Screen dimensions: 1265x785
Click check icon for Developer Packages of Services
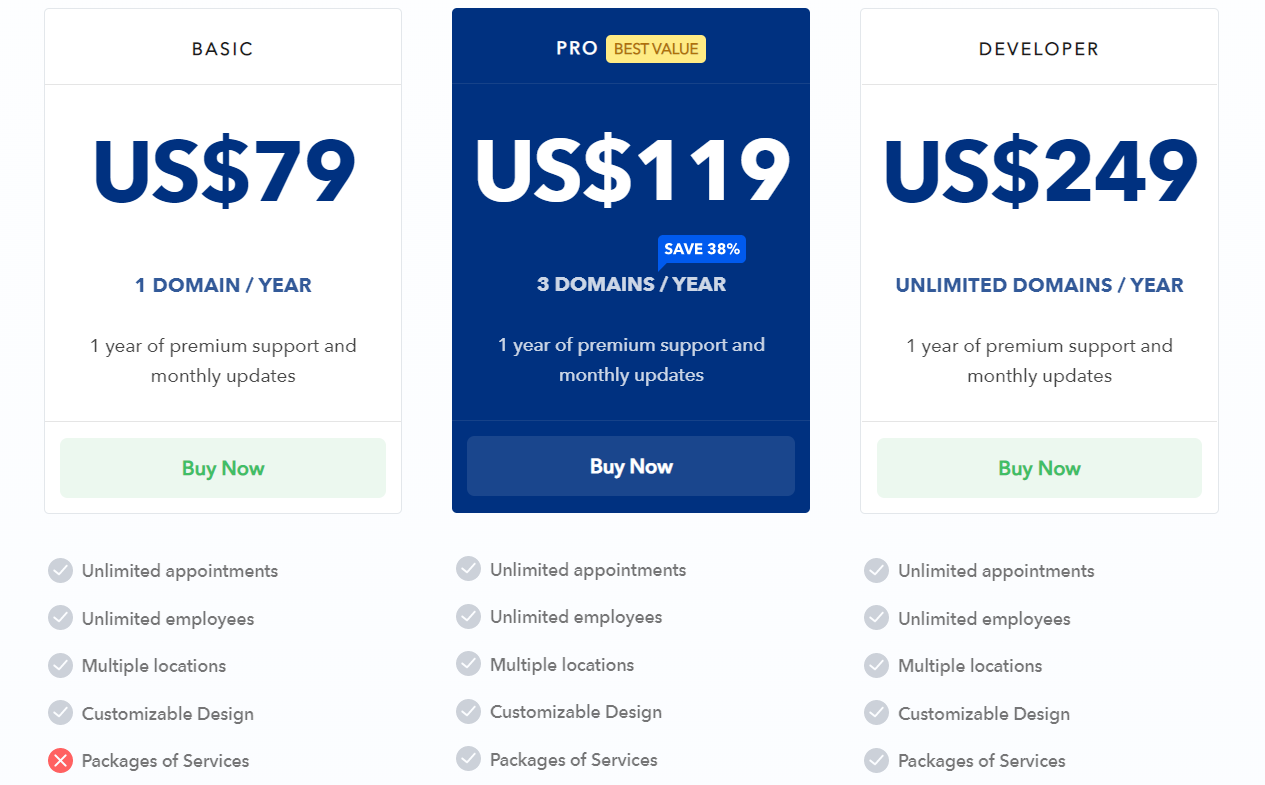877,761
